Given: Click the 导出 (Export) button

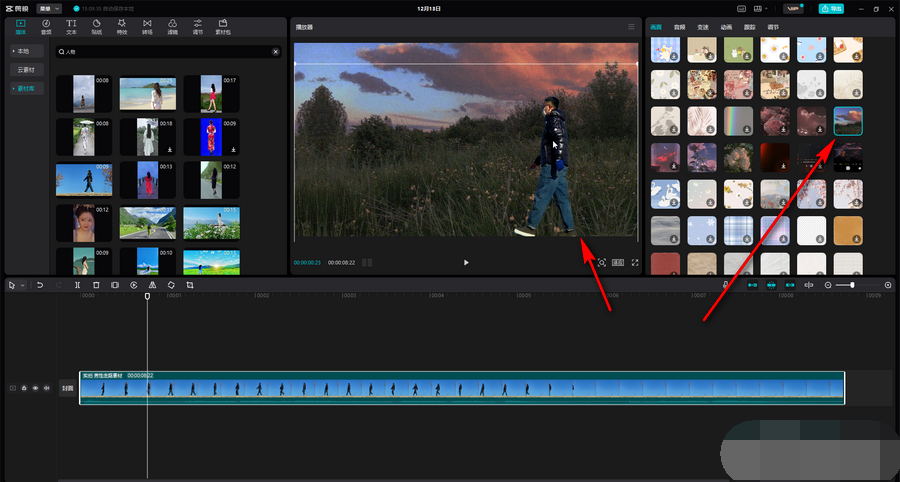Looking at the screenshot, I should click(x=830, y=8).
